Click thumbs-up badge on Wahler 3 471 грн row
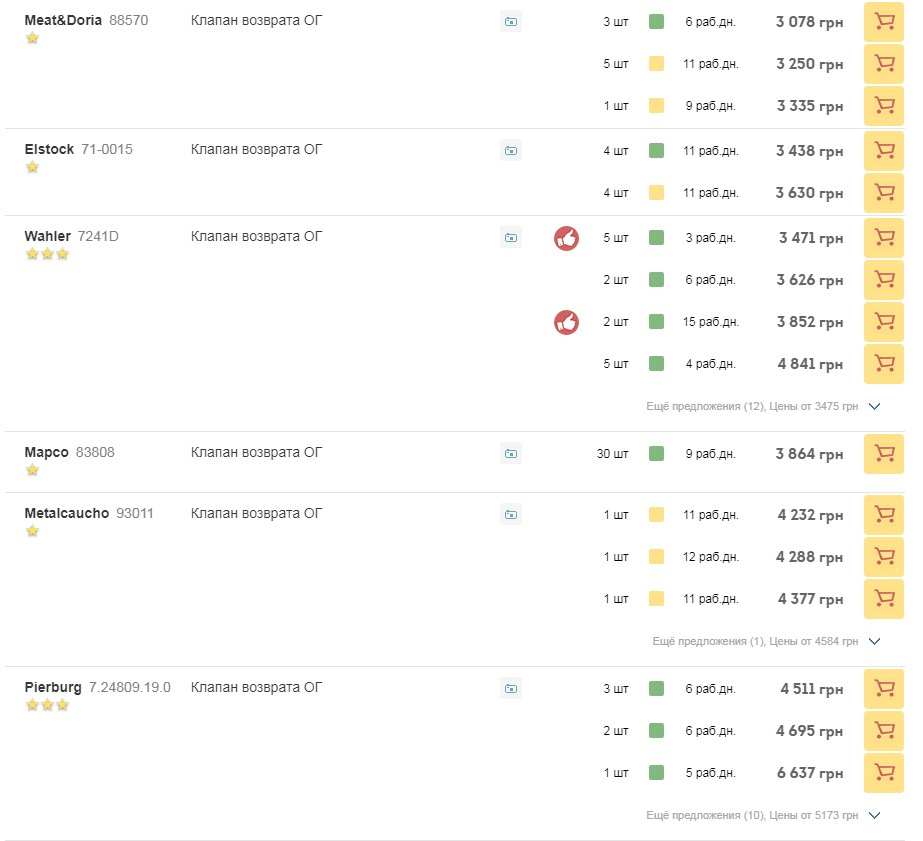The width and height of the screenshot is (923, 841). tap(566, 238)
